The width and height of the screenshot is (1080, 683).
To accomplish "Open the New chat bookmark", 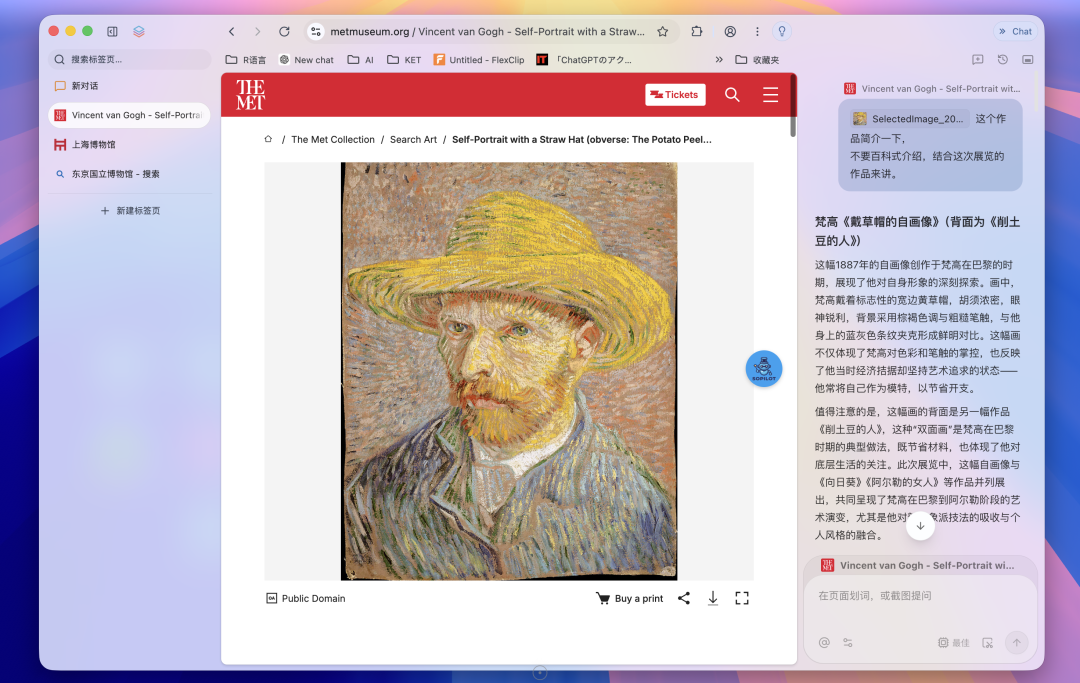I will (x=307, y=60).
